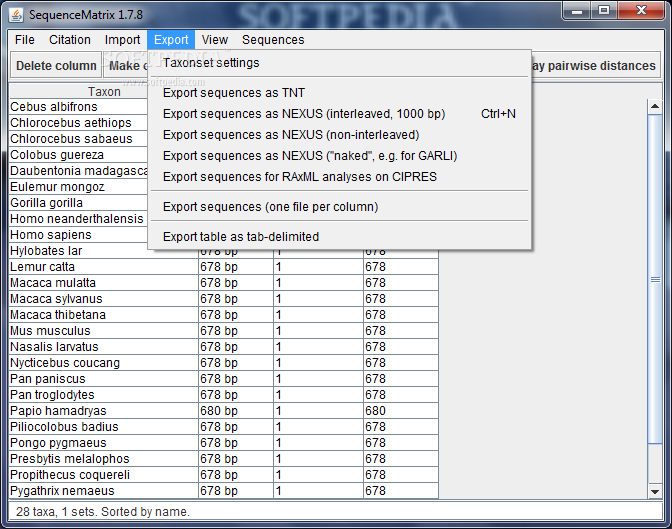672x529 pixels.
Task: Close the SequenceMatrix window
Action: point(641,11)
